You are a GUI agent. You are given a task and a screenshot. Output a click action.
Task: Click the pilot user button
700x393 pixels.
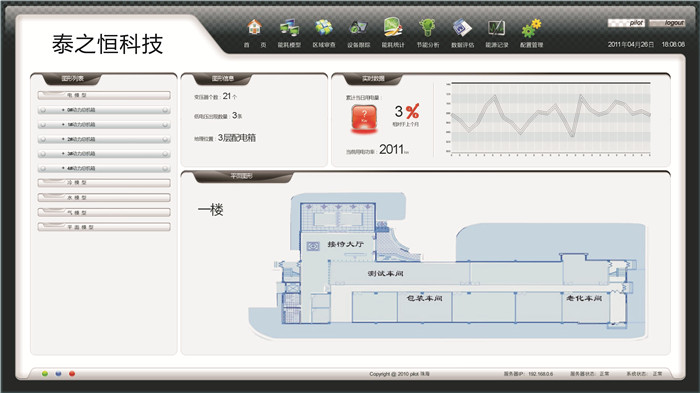pyautogui.click(x=626, y=23)
